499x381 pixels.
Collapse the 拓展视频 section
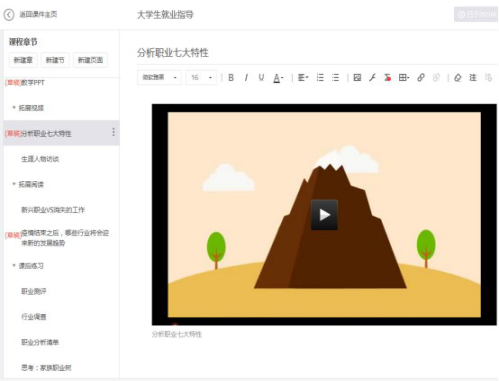14,107
